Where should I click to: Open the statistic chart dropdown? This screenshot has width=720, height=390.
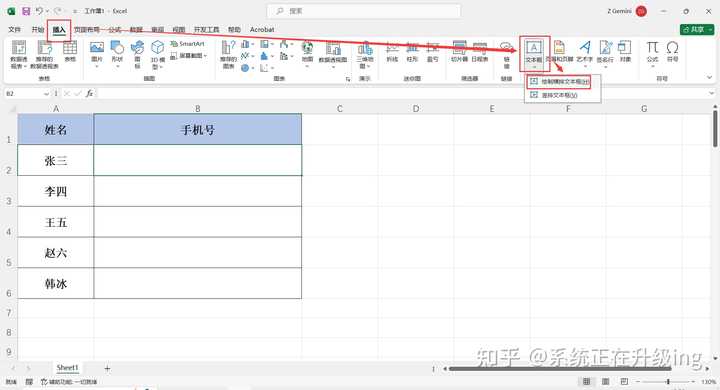coord(266,56)
